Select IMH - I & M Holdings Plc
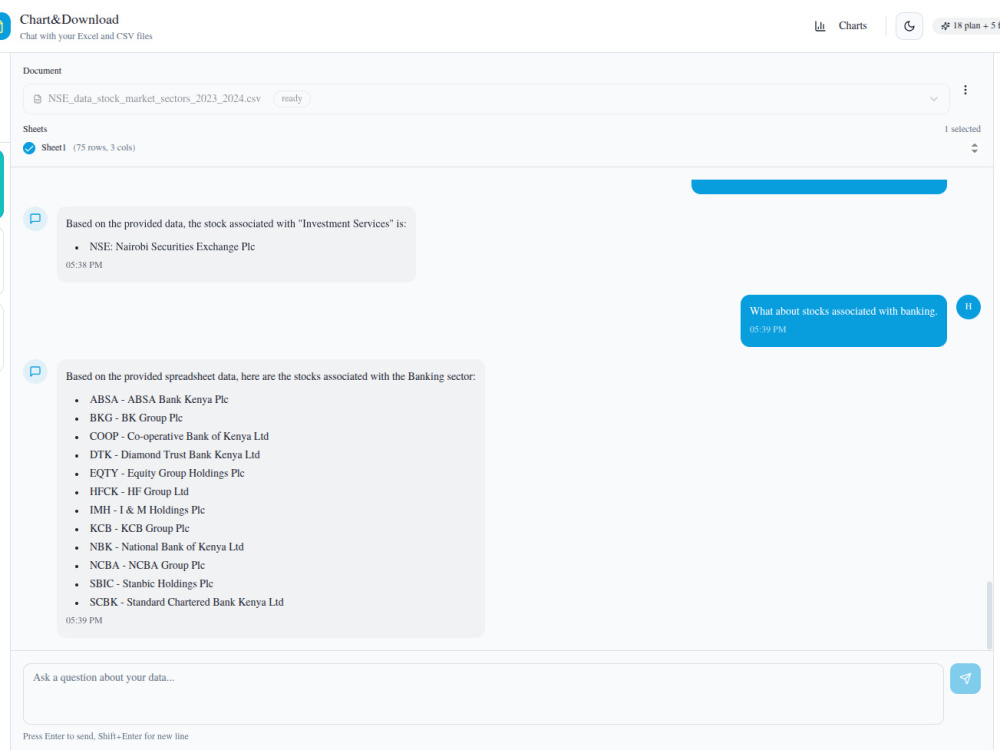The image size is (1000, 750). pos(147,510)
